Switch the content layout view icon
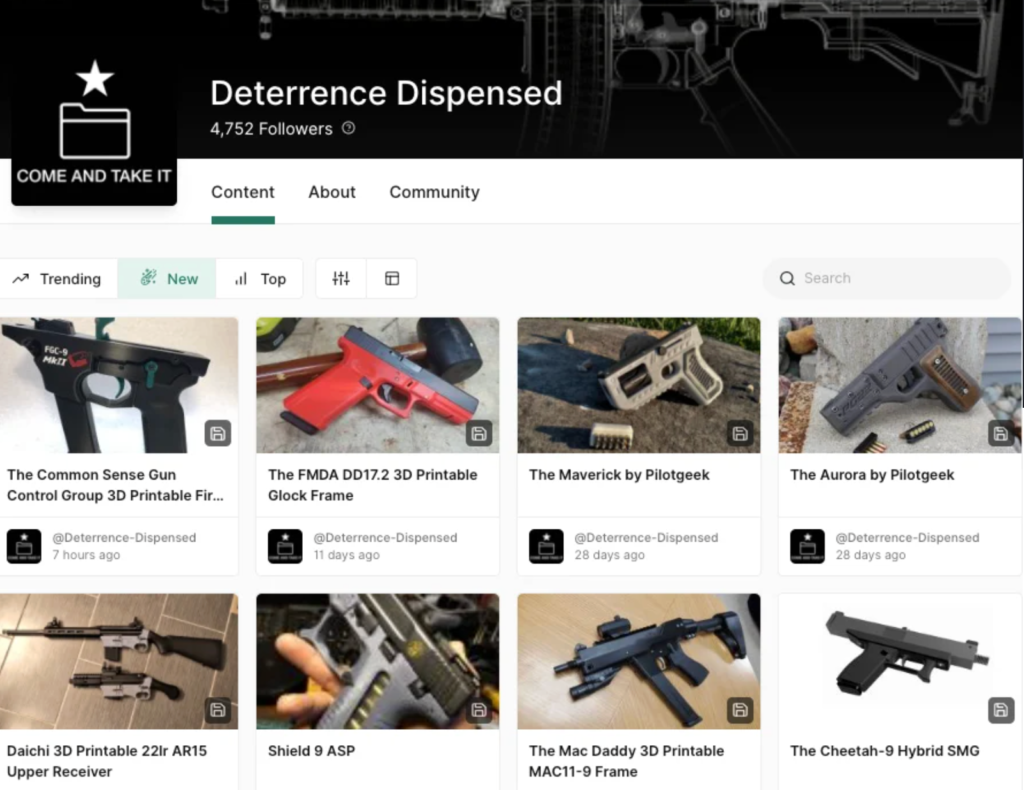The image size is (1024, 790). click(x=391, y=278)
